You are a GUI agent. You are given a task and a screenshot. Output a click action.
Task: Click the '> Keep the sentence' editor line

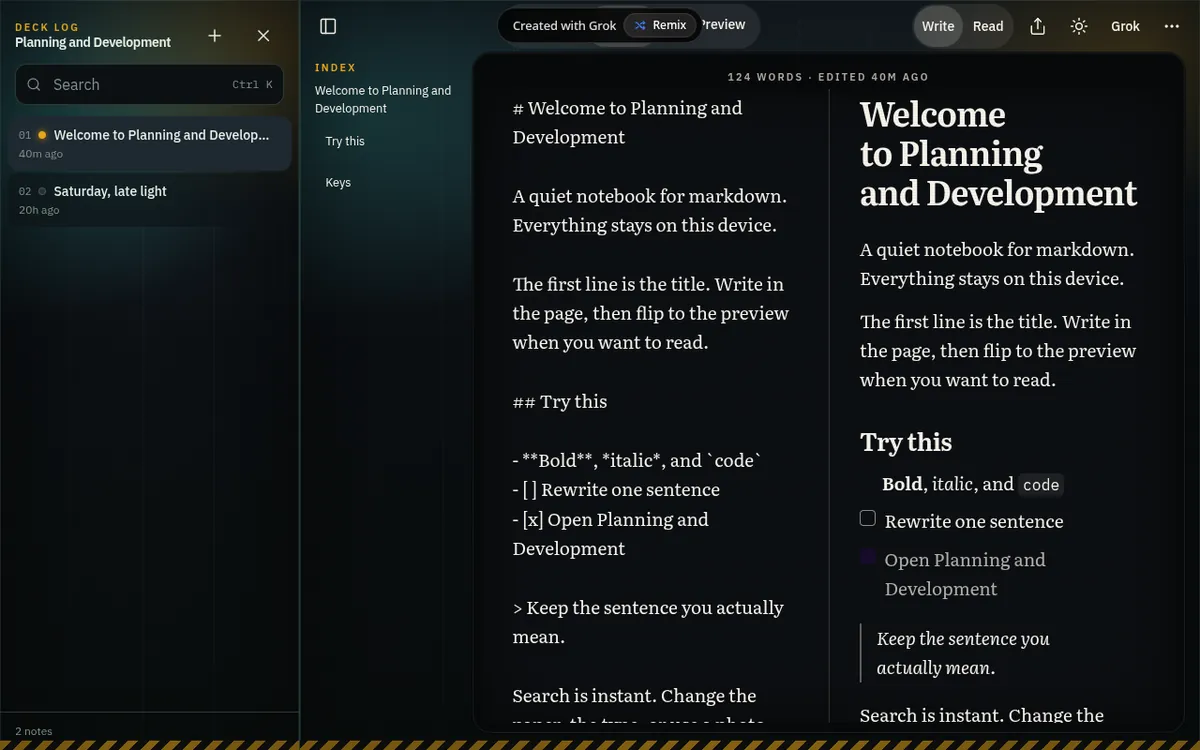pyautogui.click(x=648, y=622)
